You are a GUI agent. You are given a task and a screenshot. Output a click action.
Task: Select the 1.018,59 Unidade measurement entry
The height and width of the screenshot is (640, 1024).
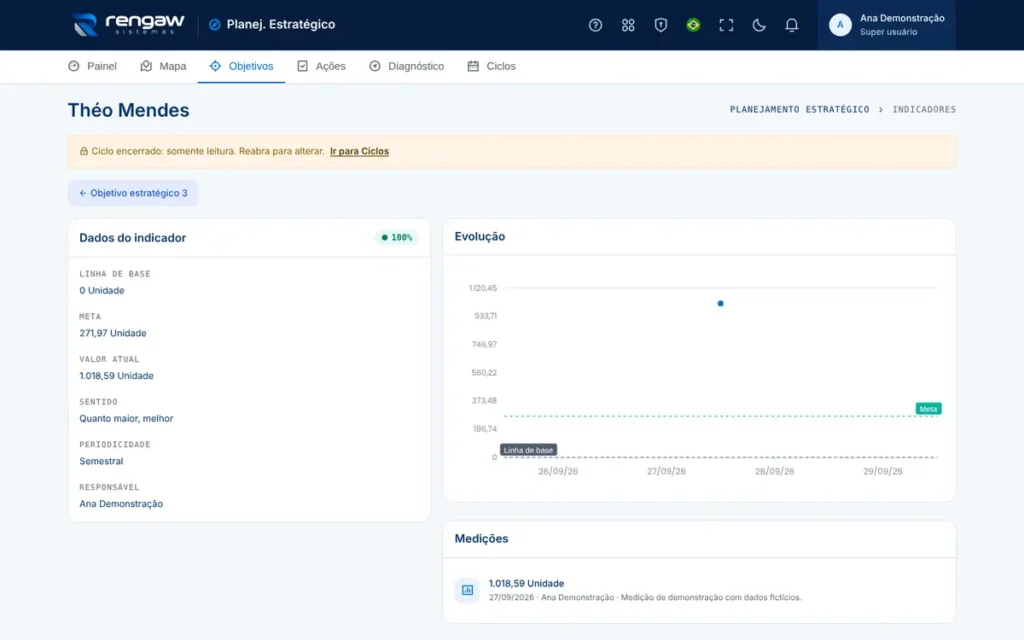(x=699, y=590)
